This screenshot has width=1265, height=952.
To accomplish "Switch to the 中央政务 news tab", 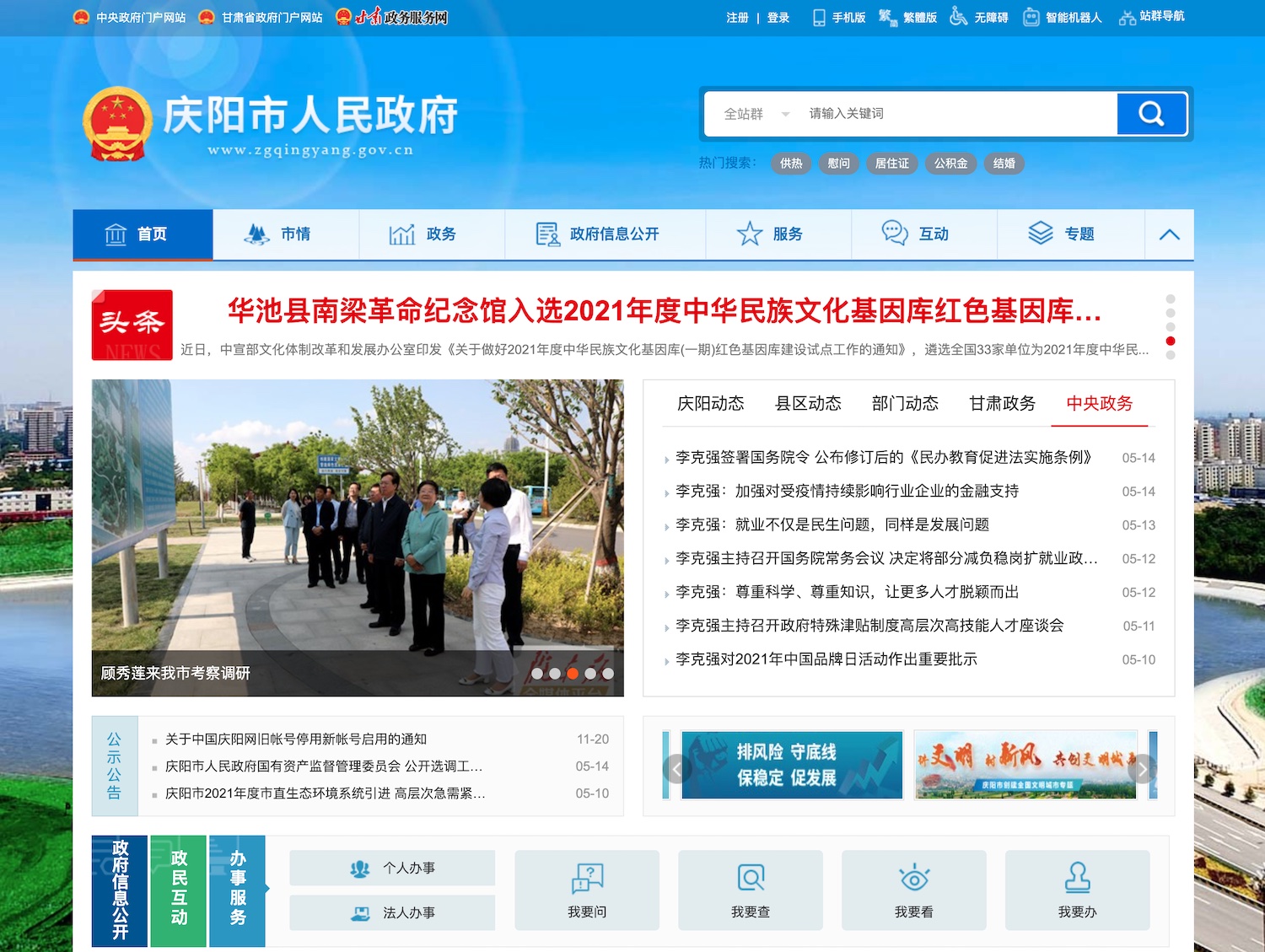I will click(x=1100, y=404).
